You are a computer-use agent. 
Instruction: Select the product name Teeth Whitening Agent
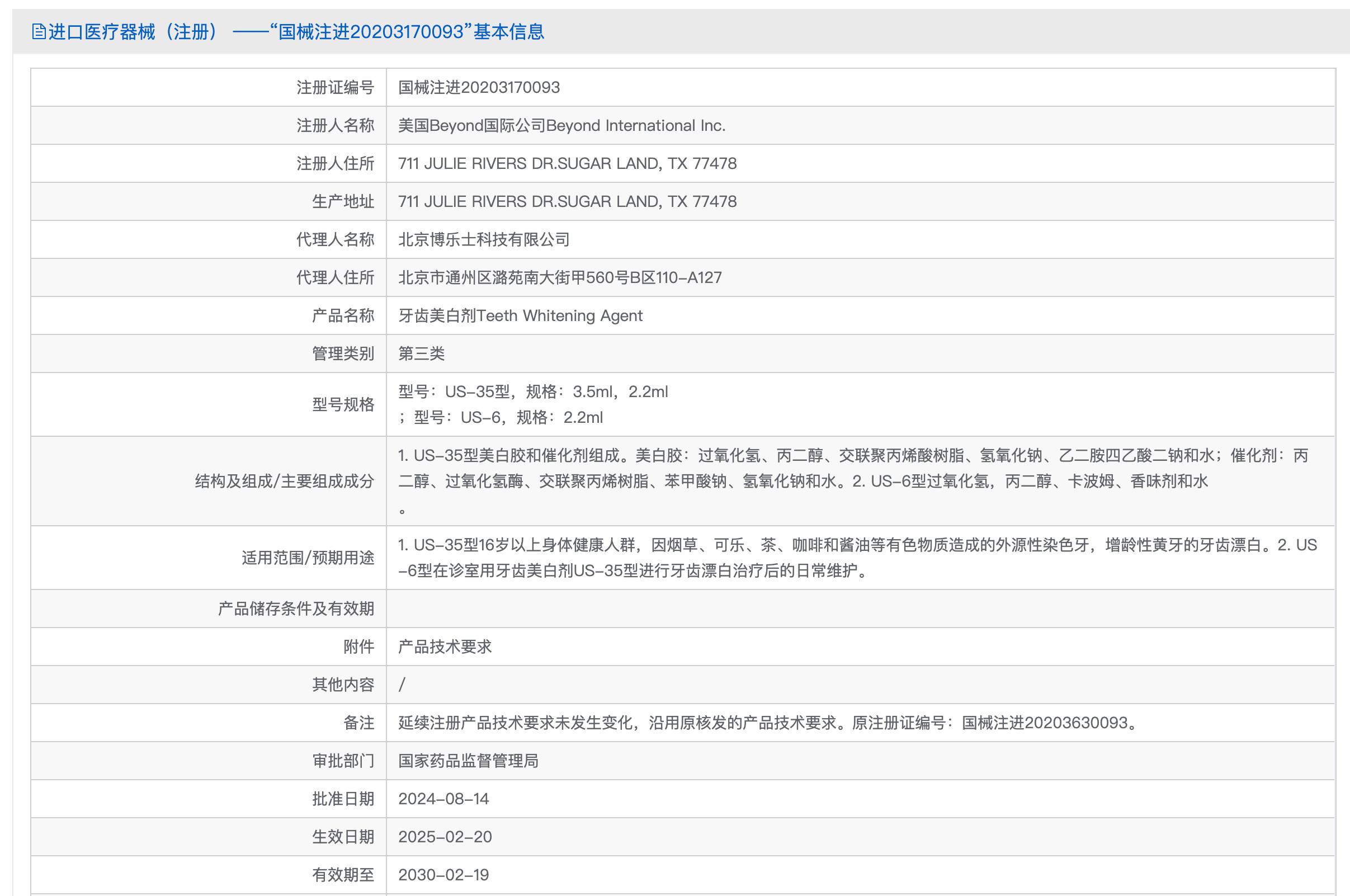click(521, 315)
